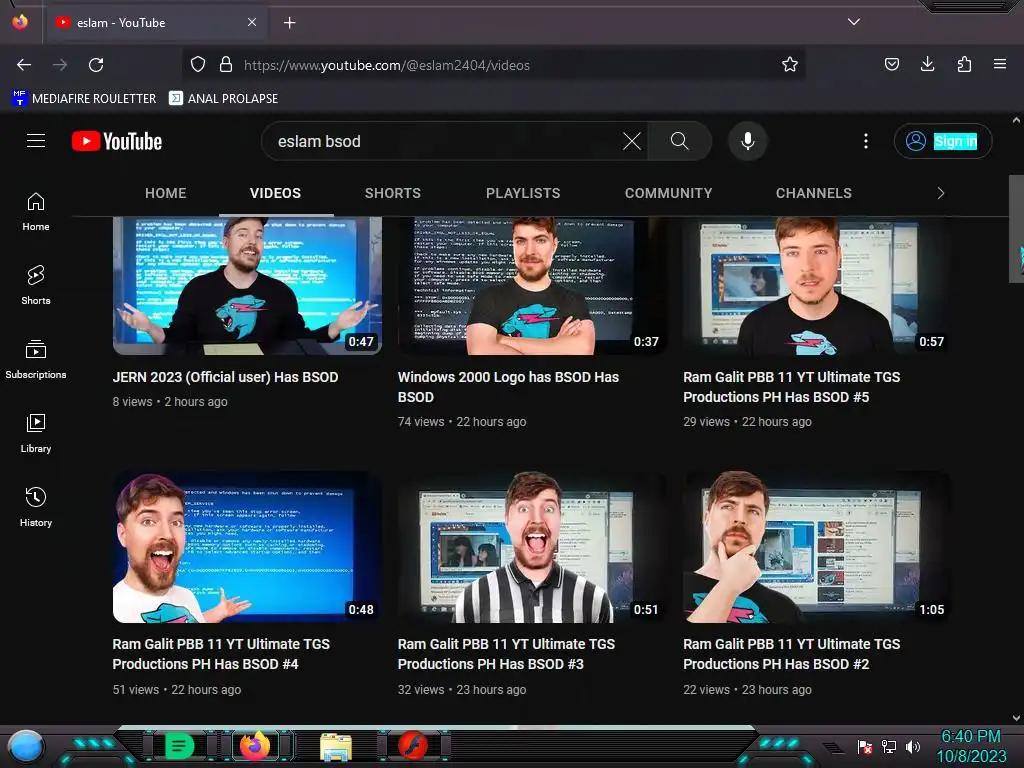List all tabs with the dropdown arrow

click(854, 22)
